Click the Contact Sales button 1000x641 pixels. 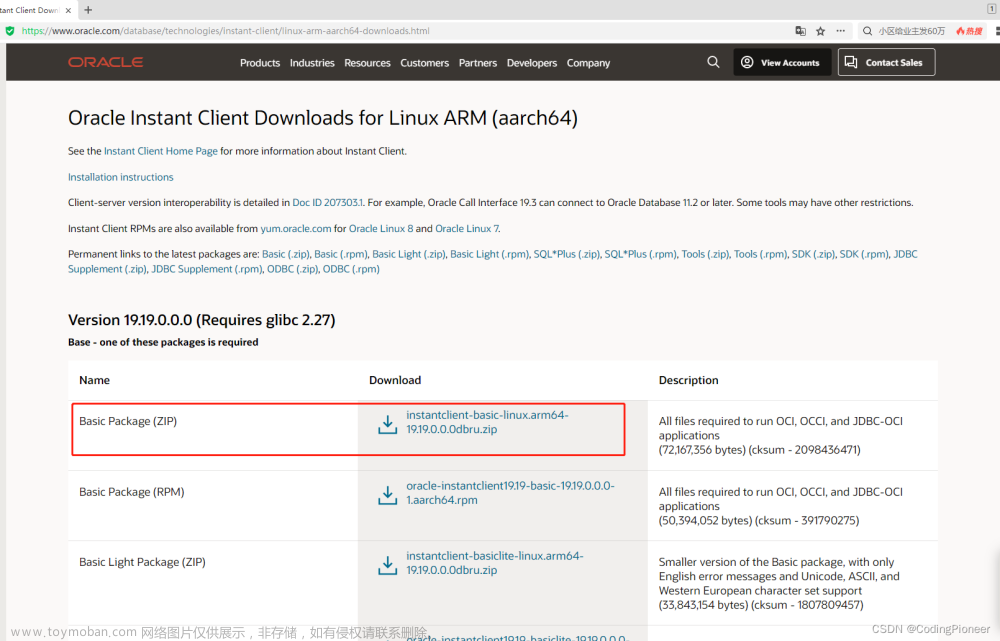click(886, 62)
